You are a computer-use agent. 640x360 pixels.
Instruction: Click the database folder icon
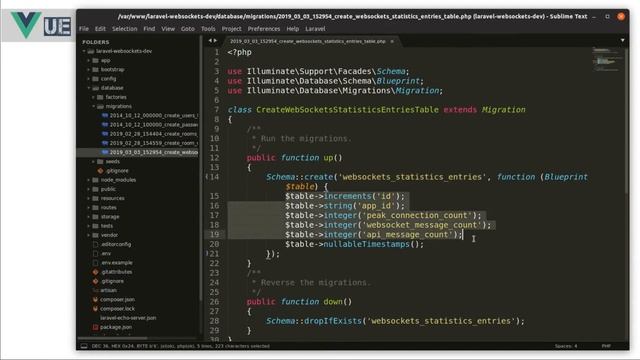pyautogui.click(x=96, y=88)
